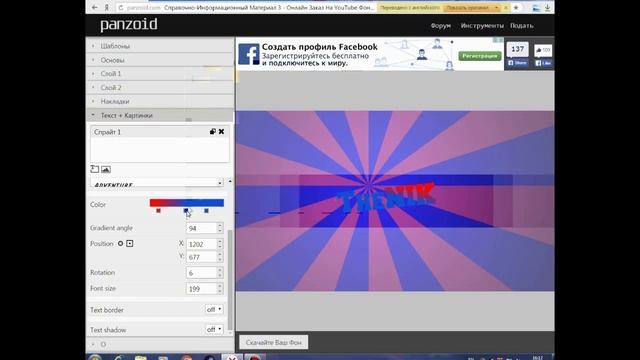The width and height of the screenshot is (640, 360).
Task: Duplicate the Спрайт 1 sprite
Action: (213, 131)
